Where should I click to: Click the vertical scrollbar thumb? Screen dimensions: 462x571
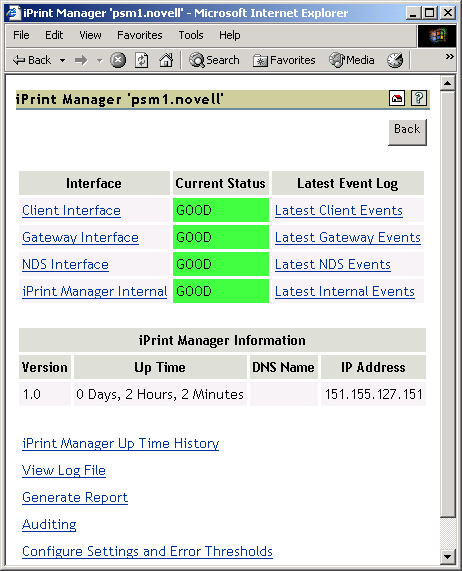coord(447,304)
